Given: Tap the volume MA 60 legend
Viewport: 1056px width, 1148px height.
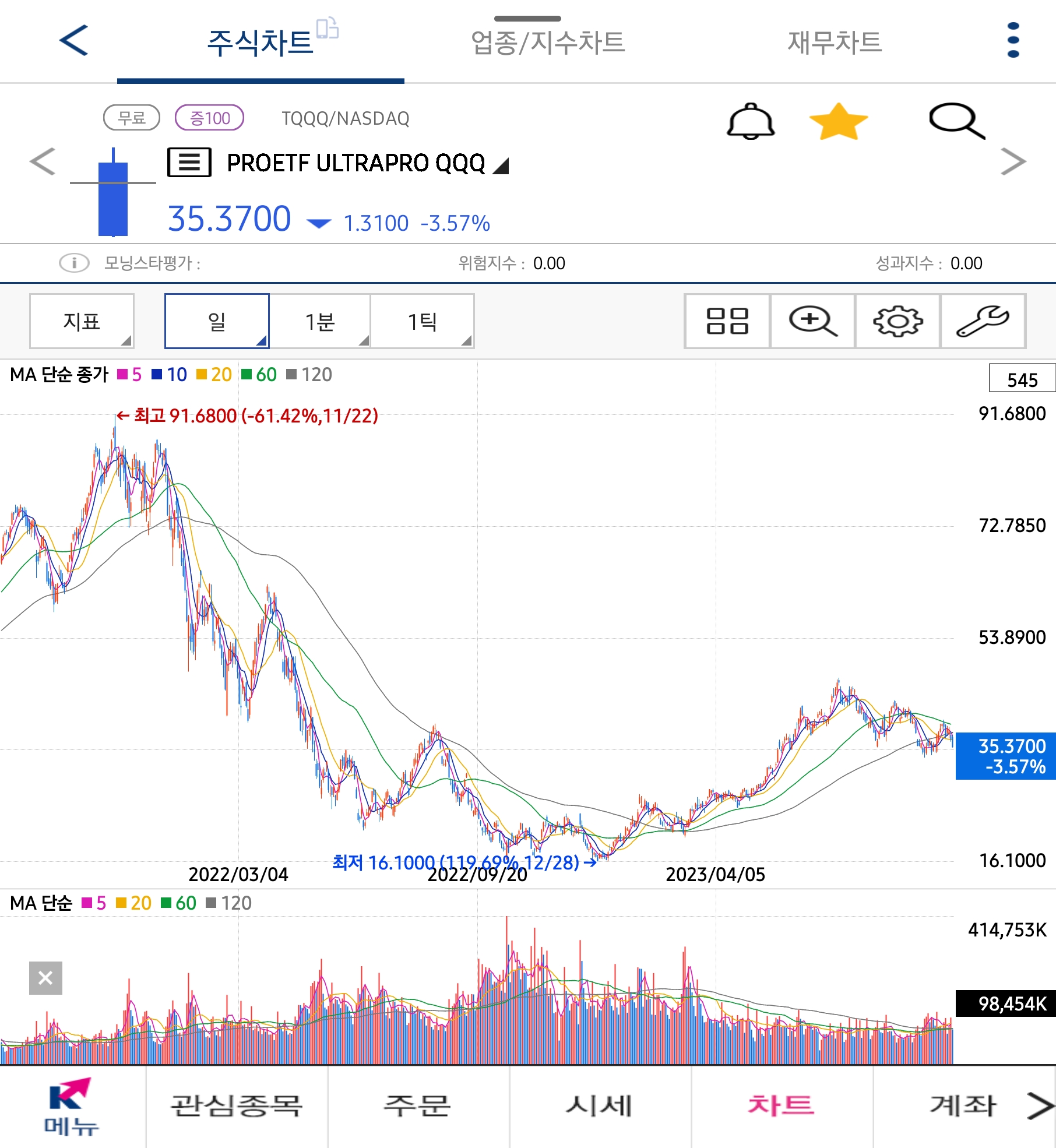Looking at the screenshot, I should 179,903.
